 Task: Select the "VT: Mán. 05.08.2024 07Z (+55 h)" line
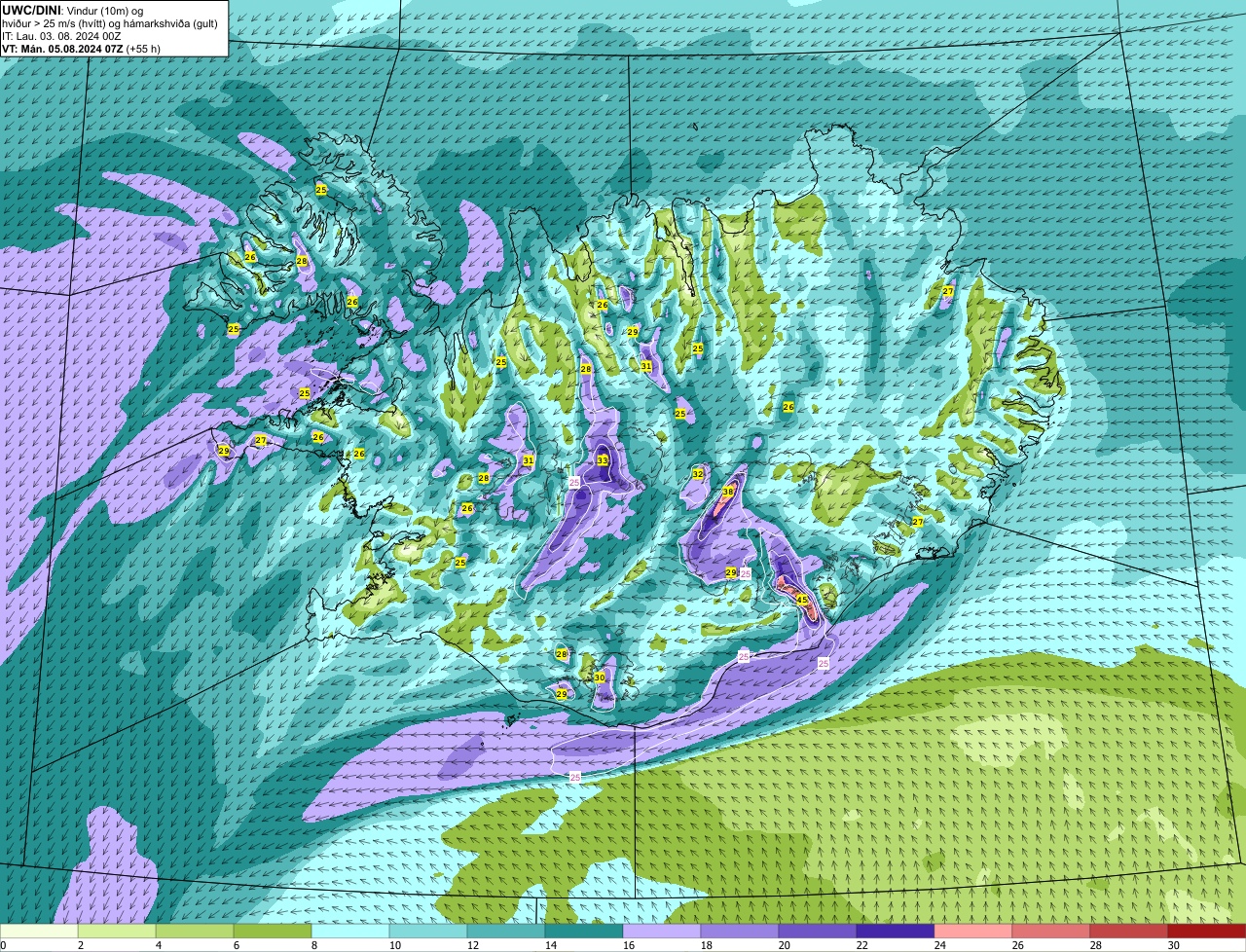[81, 49]
